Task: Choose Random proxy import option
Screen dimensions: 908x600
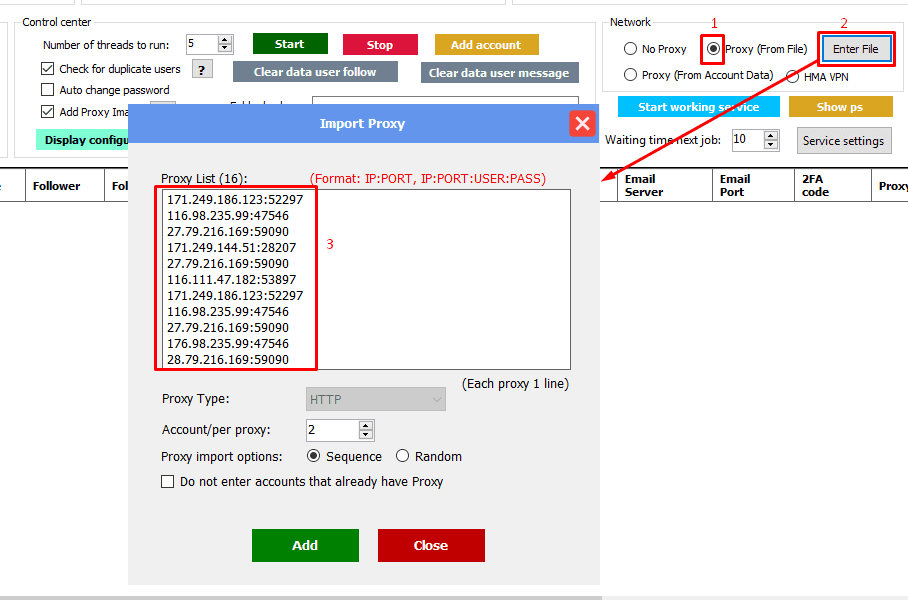Action: [x=403, y=456]
